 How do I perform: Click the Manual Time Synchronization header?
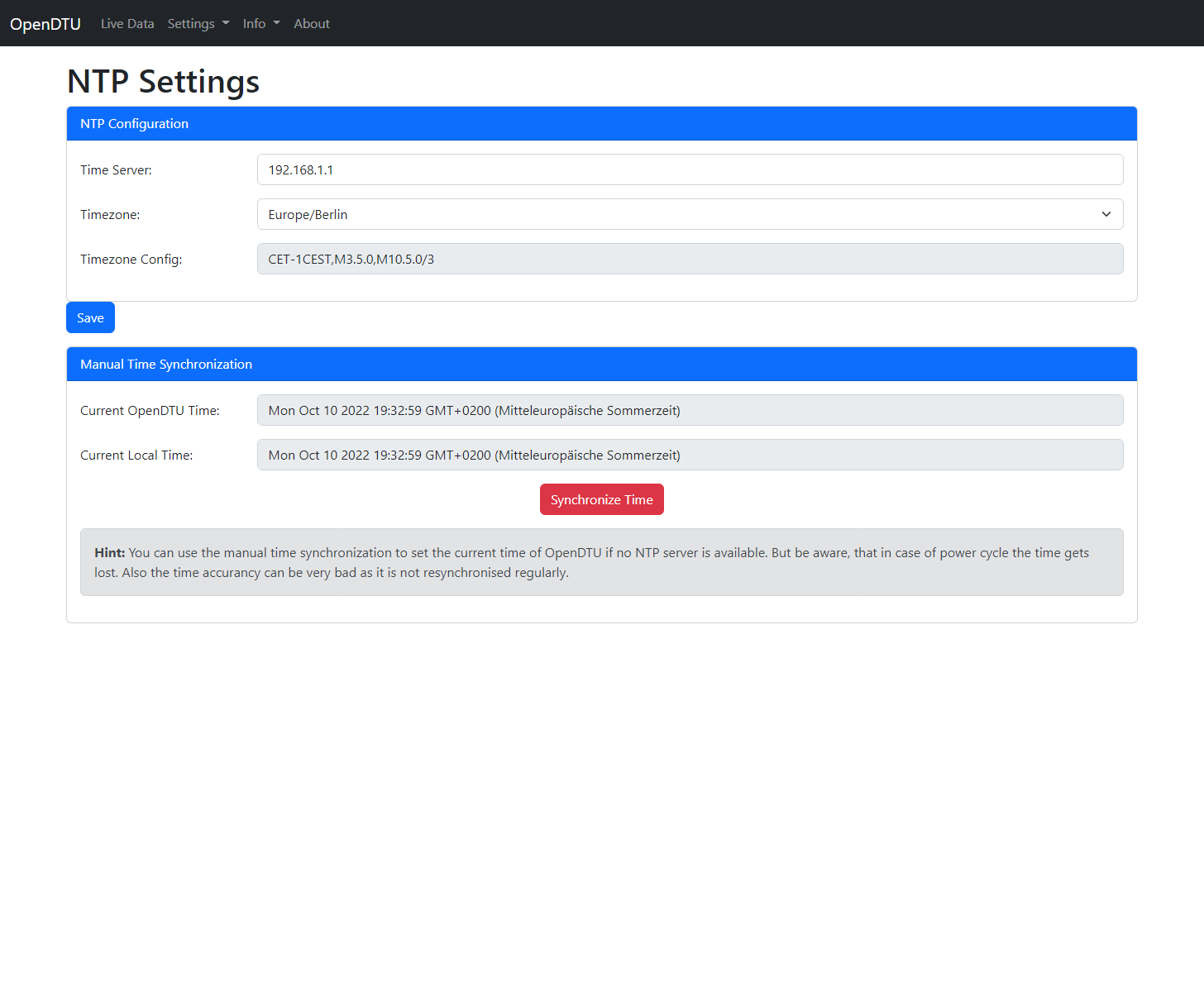coord(601,365)
